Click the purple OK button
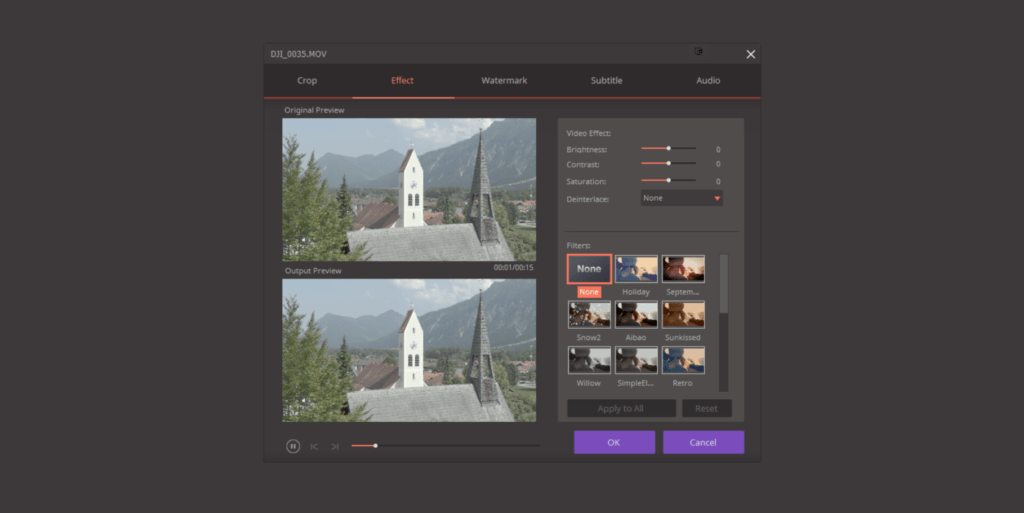The image size is (1024, 513). (614, 442)
